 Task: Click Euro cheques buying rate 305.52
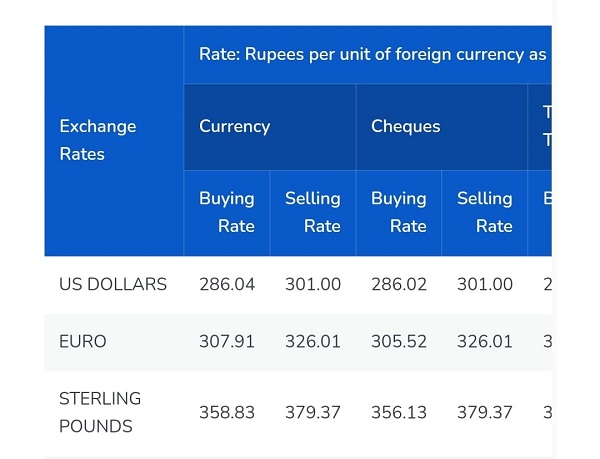click(x=399, y=342)
